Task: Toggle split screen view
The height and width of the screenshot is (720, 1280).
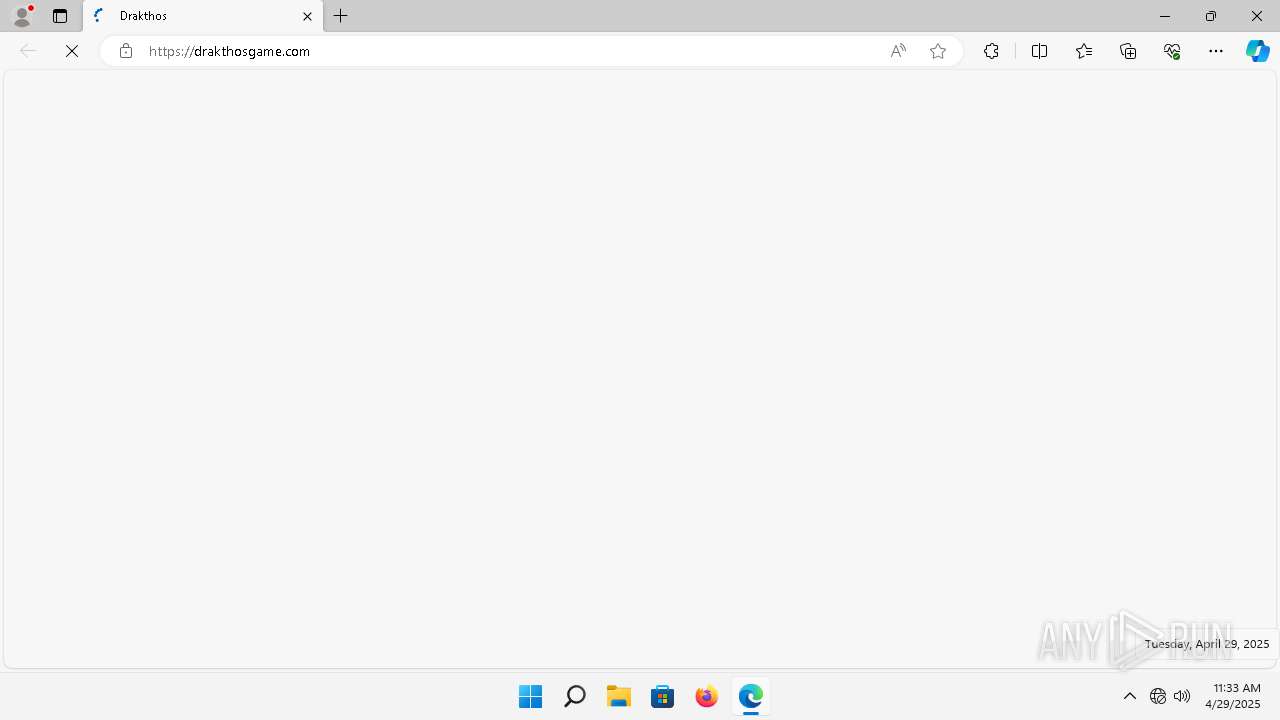Action: pos(1039,51)
